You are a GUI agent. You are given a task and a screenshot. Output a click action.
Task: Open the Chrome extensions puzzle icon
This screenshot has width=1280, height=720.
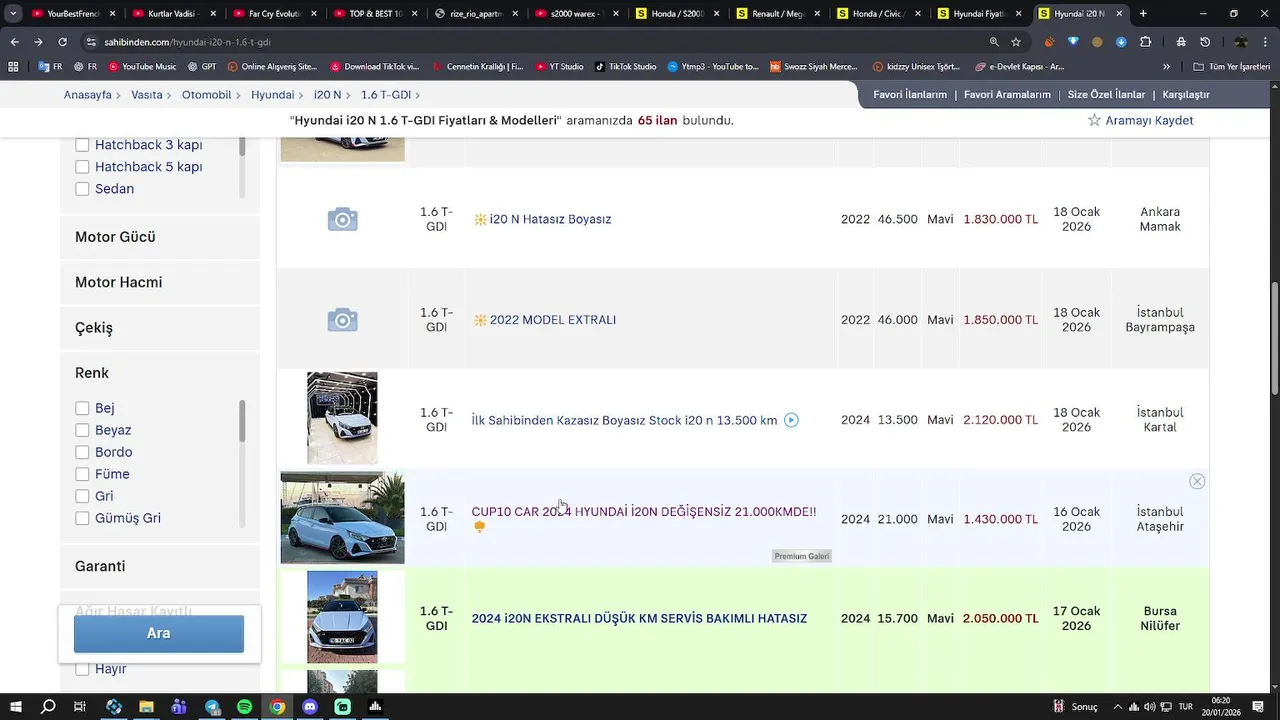1146,42
